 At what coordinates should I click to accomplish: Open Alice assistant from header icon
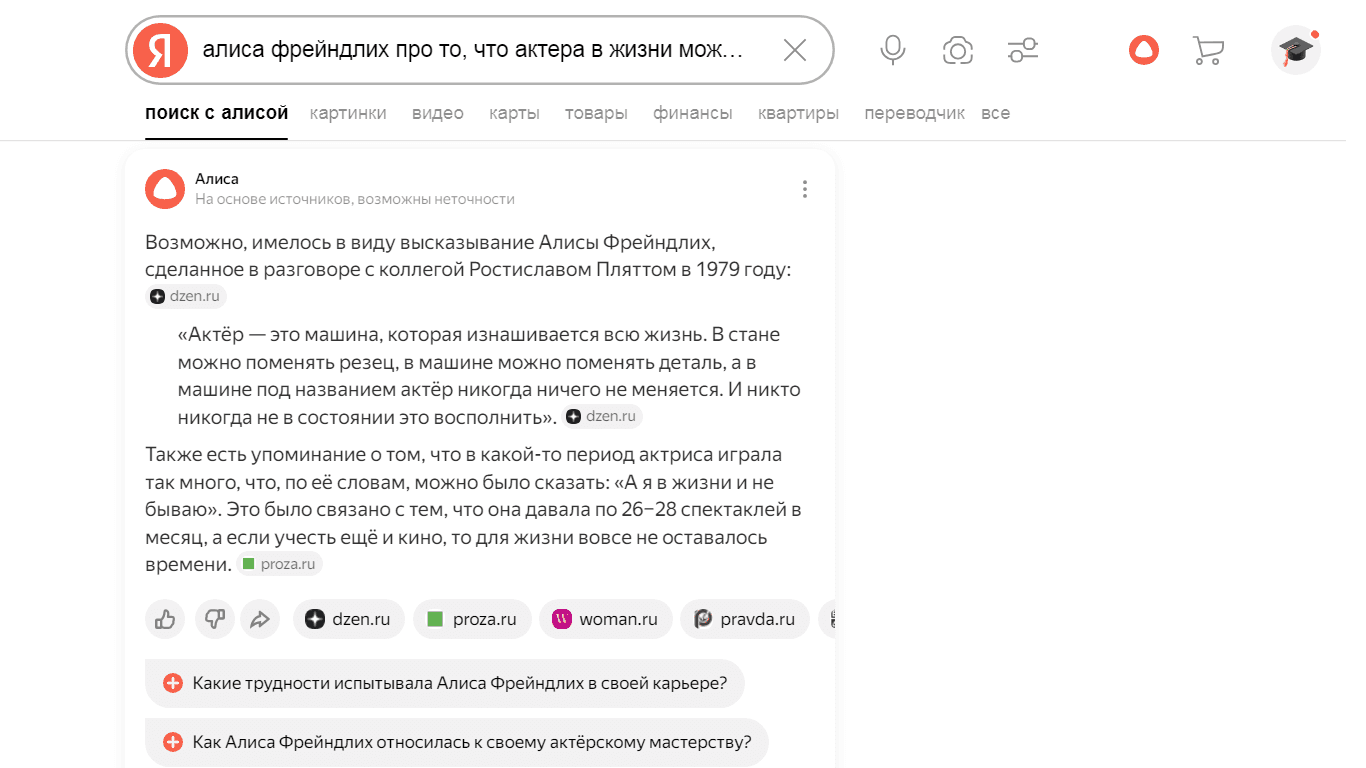(x=1143, y=50)
